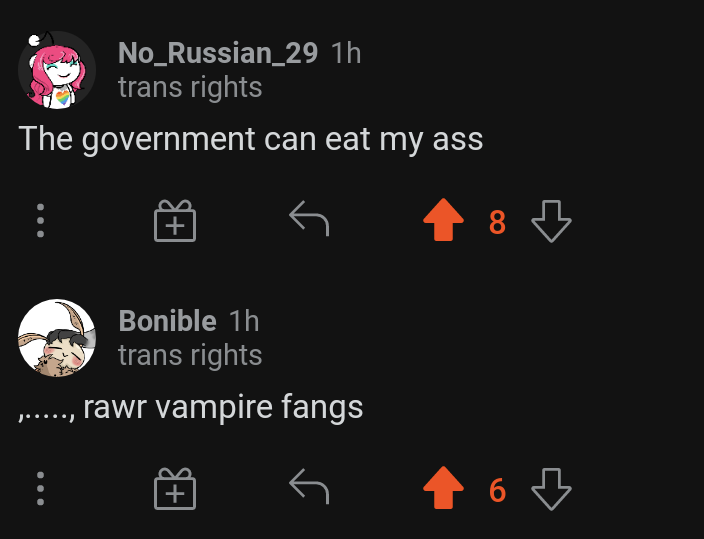This screenshot has width=704, height=539.
Task: Reply to the rawr vampire fangs comment
Action: pyautogui.click(x=309, y=486)
